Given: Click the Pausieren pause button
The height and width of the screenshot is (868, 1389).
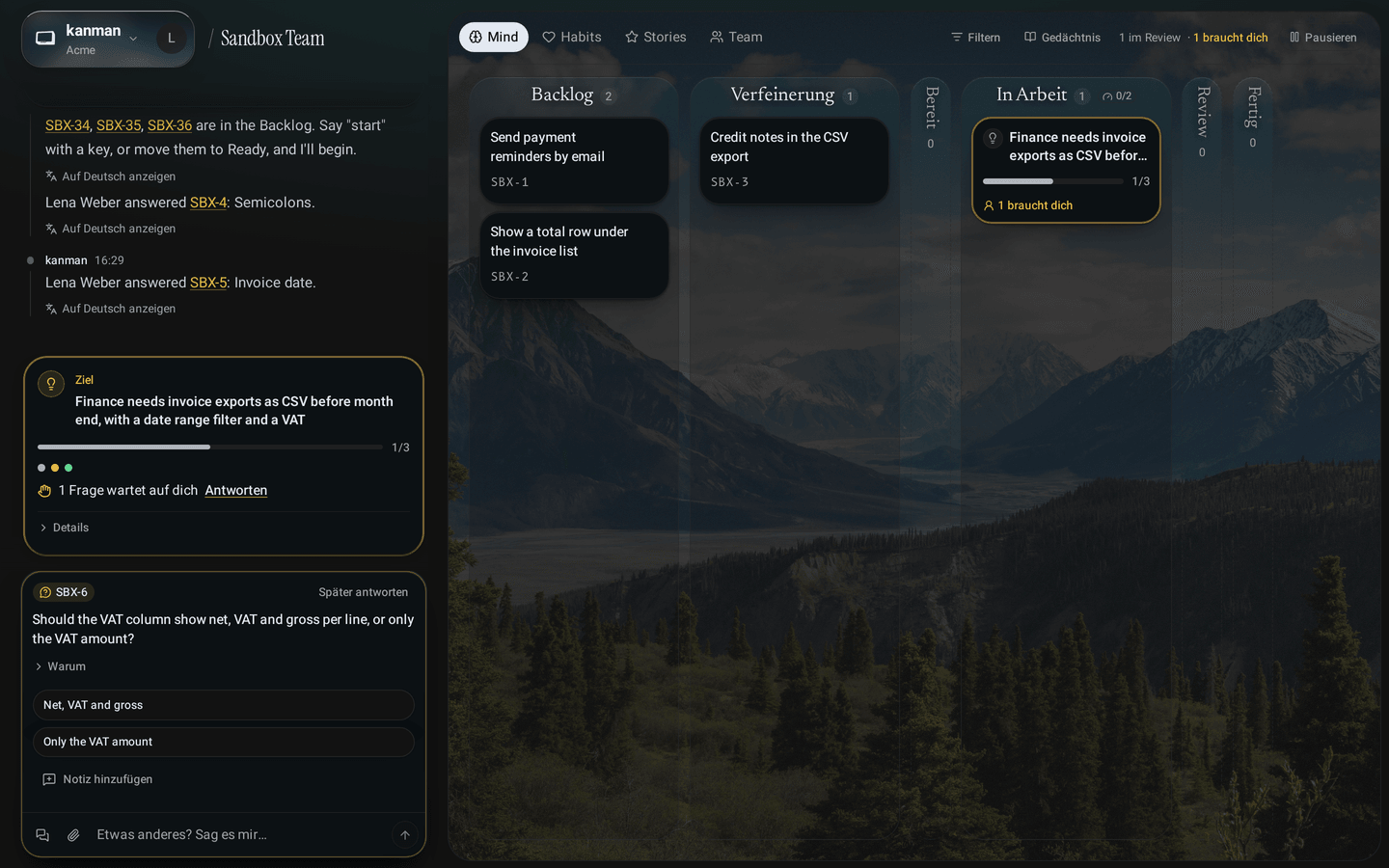Looking at the screenshot, I should [x=1322, y=38].
